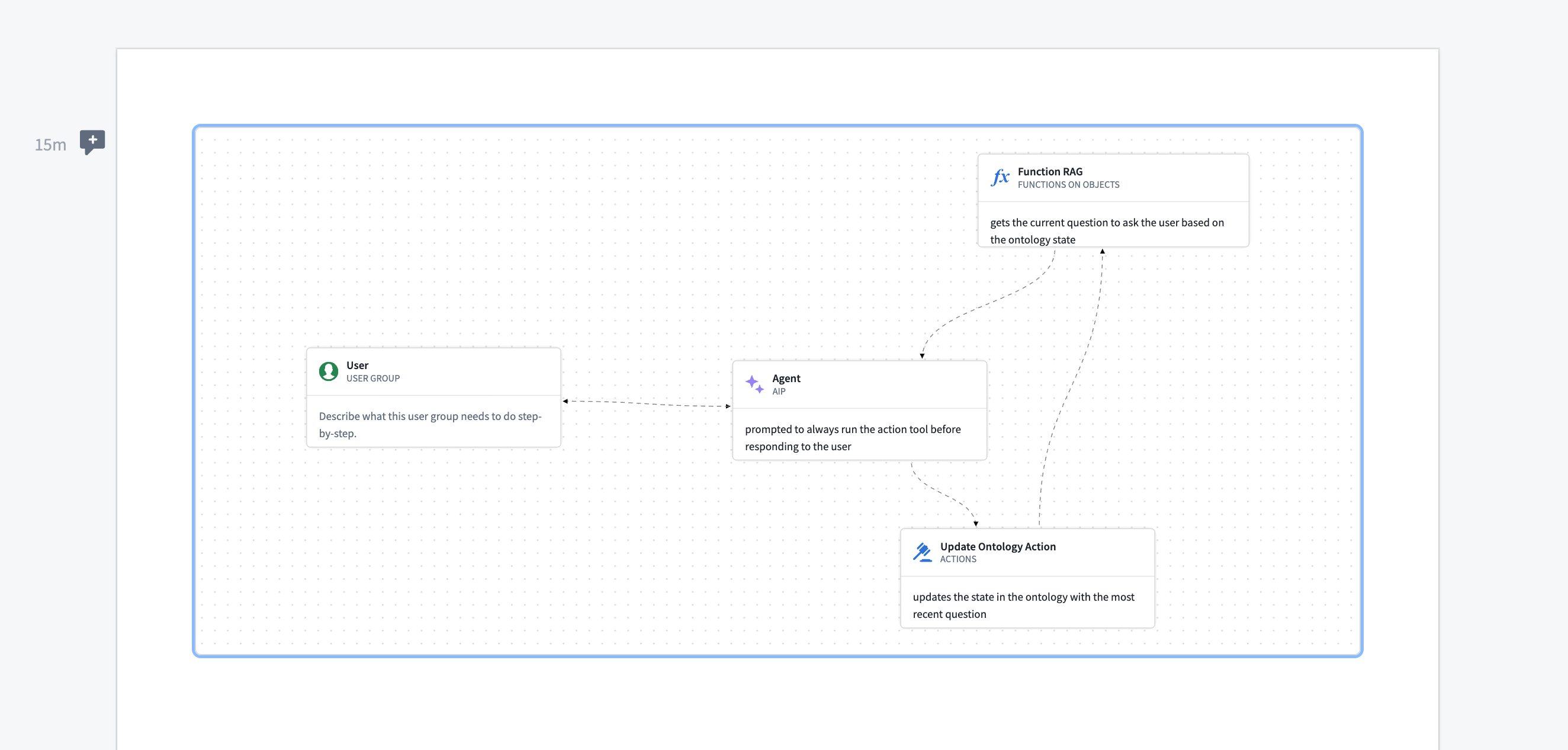Click the 15m timestamp label
This screenshot has height=750, width=1568.
tap(50, 145)
